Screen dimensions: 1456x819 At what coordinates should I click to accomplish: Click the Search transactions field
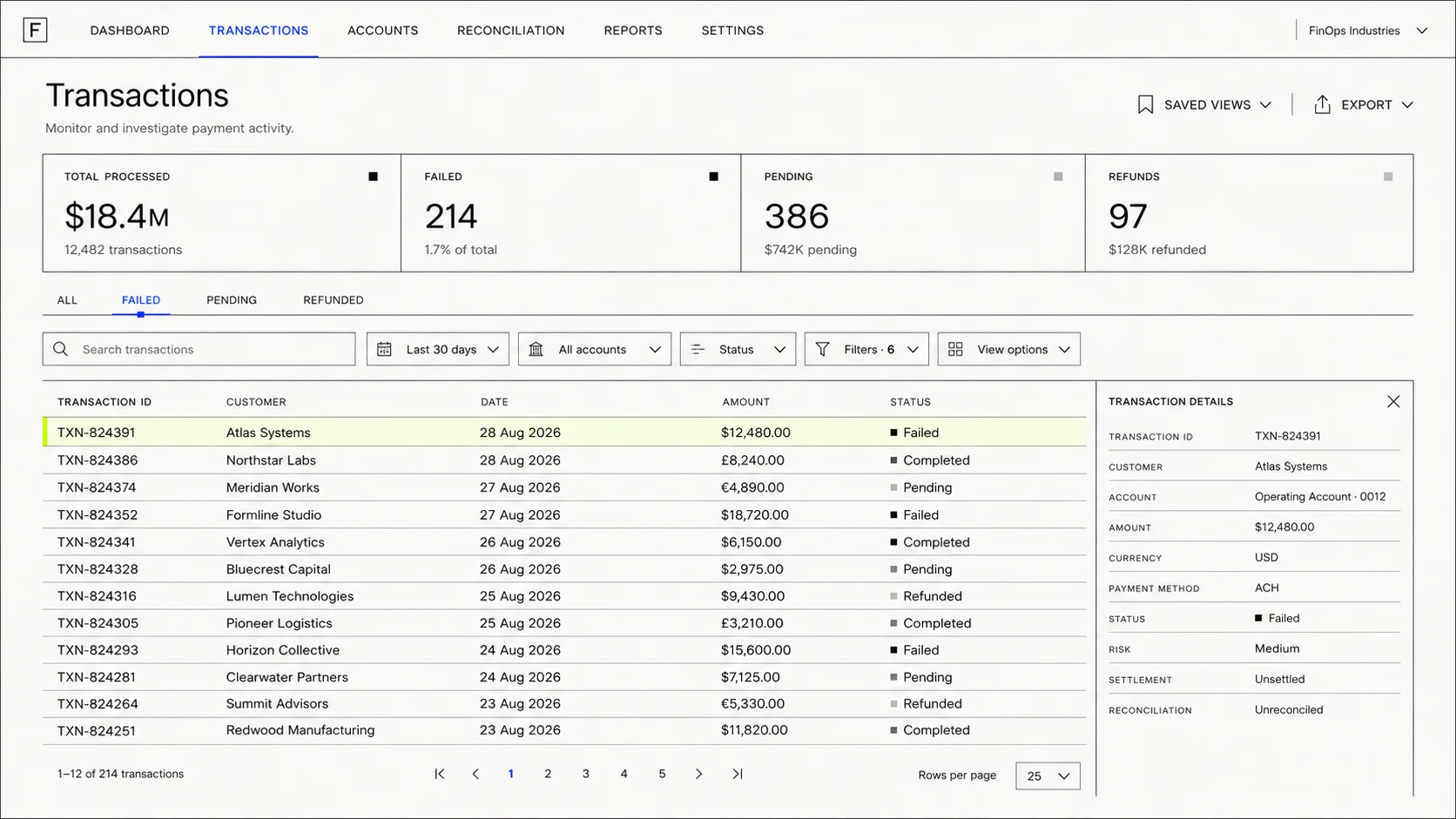click(x=199, y=349)
